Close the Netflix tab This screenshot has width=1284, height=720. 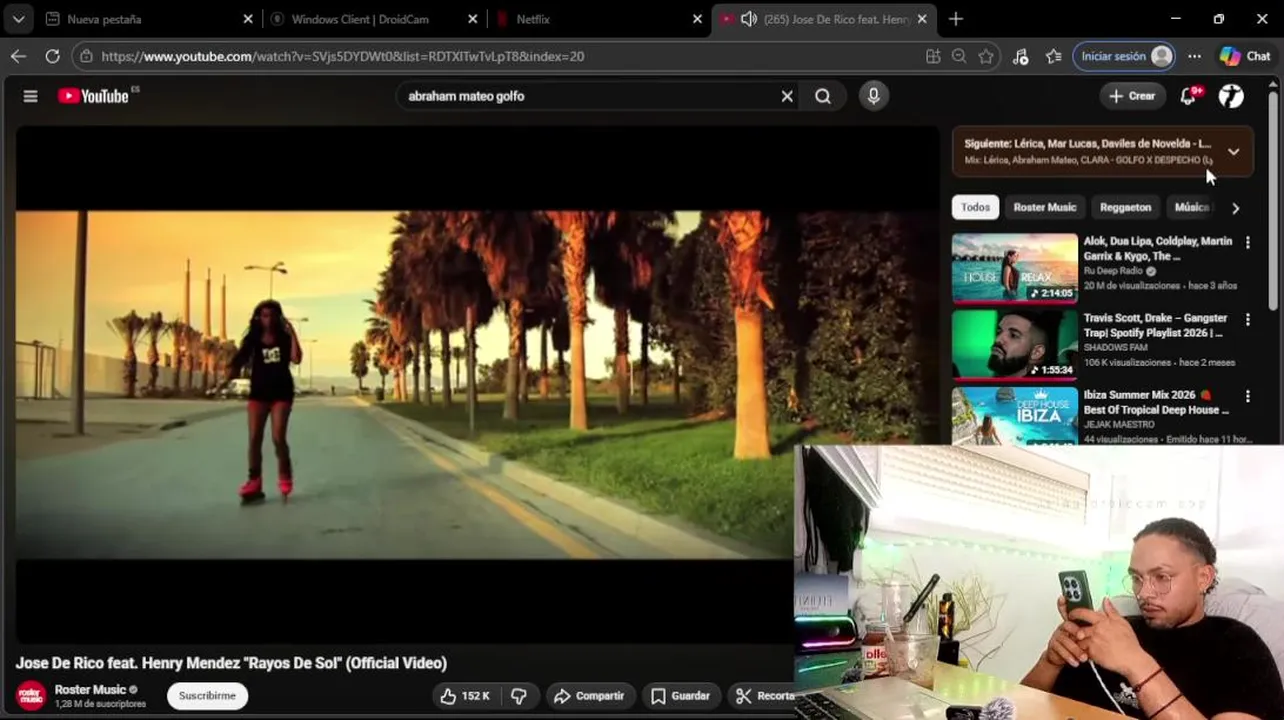pos(698,19)
